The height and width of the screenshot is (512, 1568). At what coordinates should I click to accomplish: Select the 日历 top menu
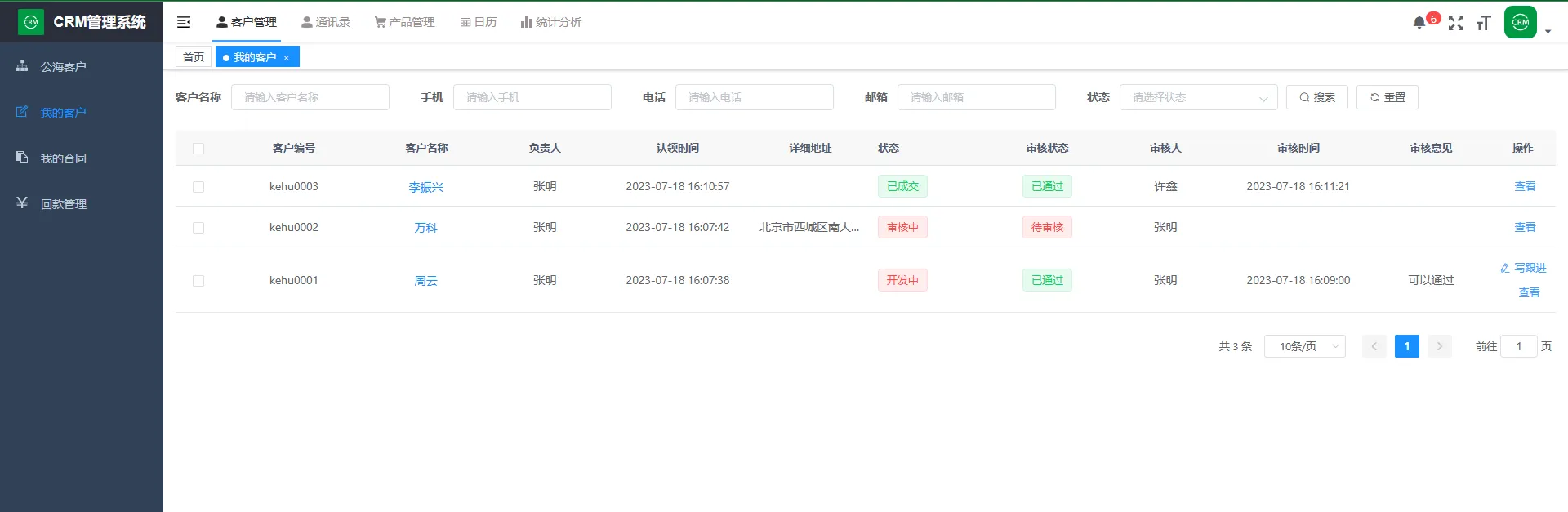(x=479, y=22)
